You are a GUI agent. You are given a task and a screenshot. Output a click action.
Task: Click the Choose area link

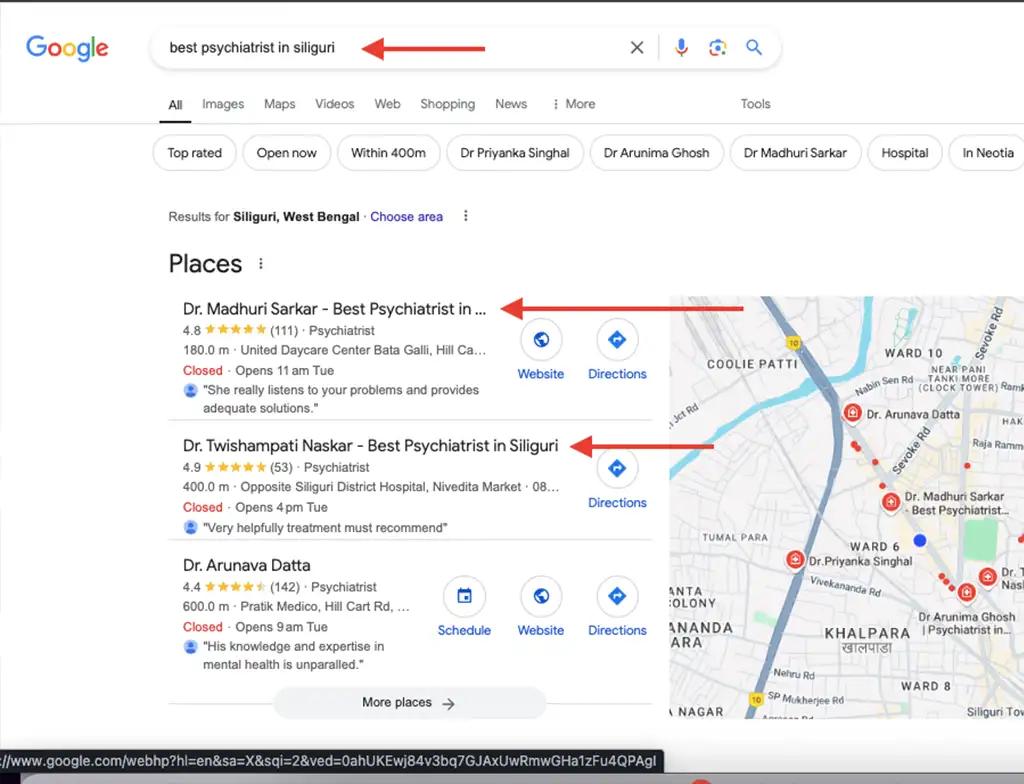click(x=406, y=217)
